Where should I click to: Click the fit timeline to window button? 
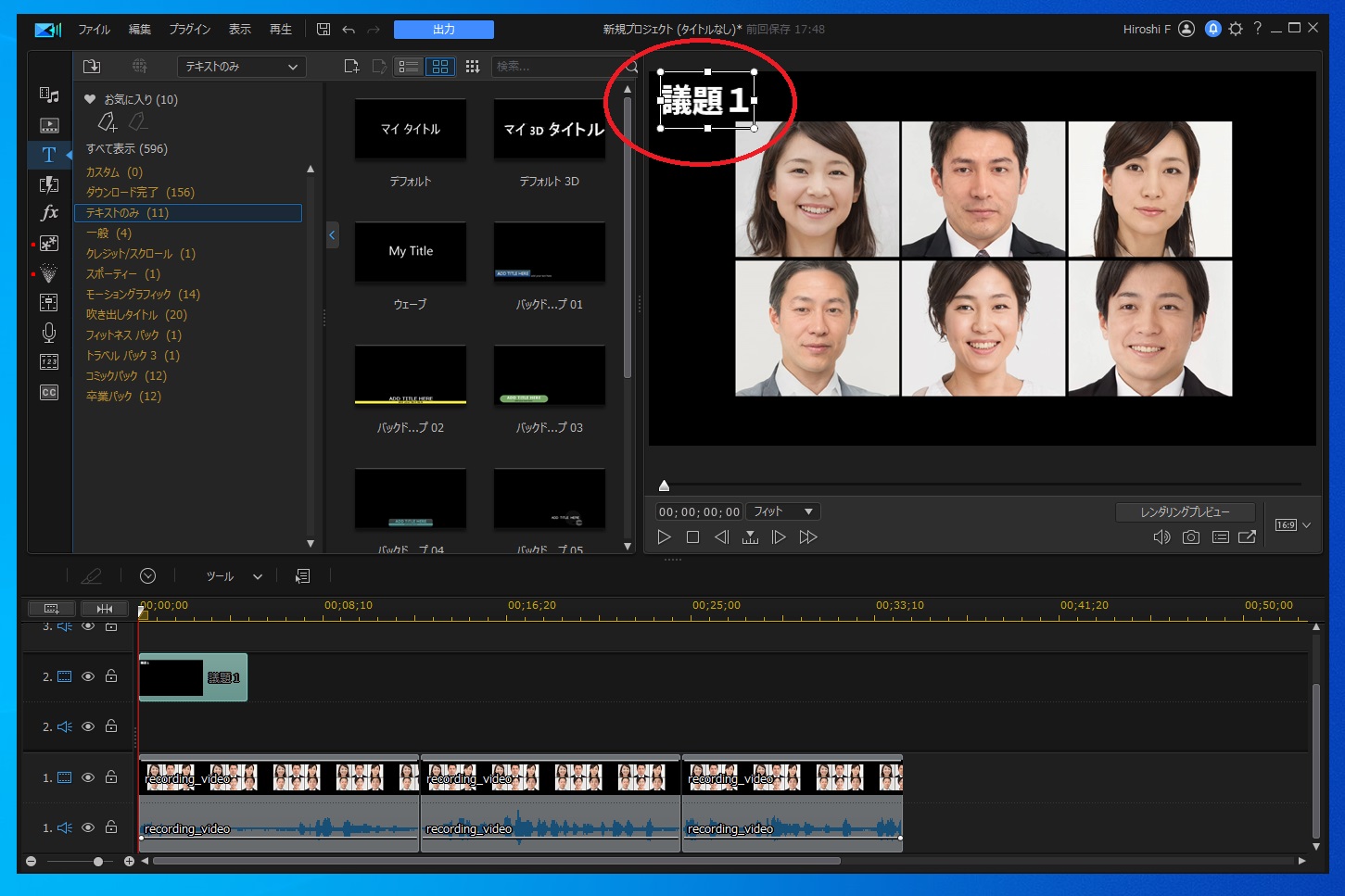[x=105, y=609]
